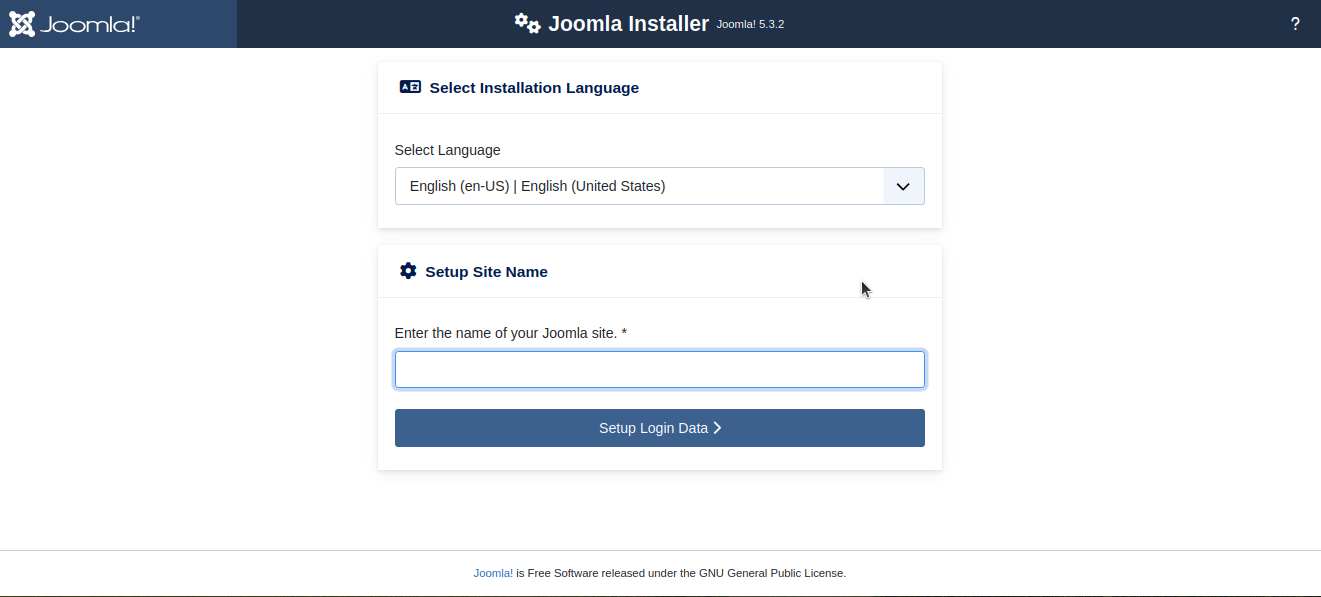Screen dimensions: 1321x597
Task: Click the Select Language field label
Action: (x=447, y=150)
